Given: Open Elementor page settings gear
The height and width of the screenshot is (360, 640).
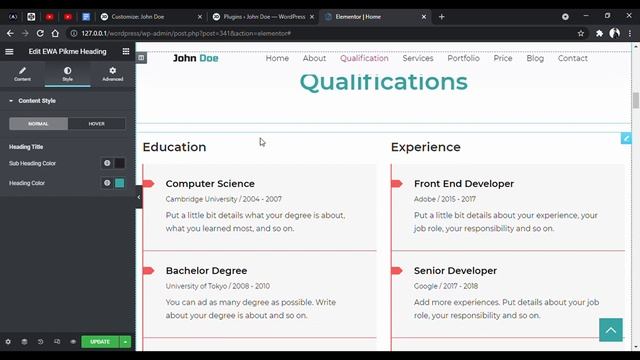Looking at the screenshot, I should pos(8,342).
